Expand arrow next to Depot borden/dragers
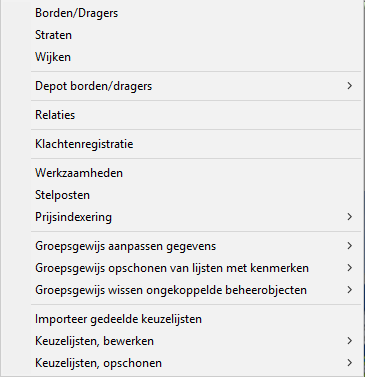This screenshot has height=377, width=365. click(x=349, y=86)
